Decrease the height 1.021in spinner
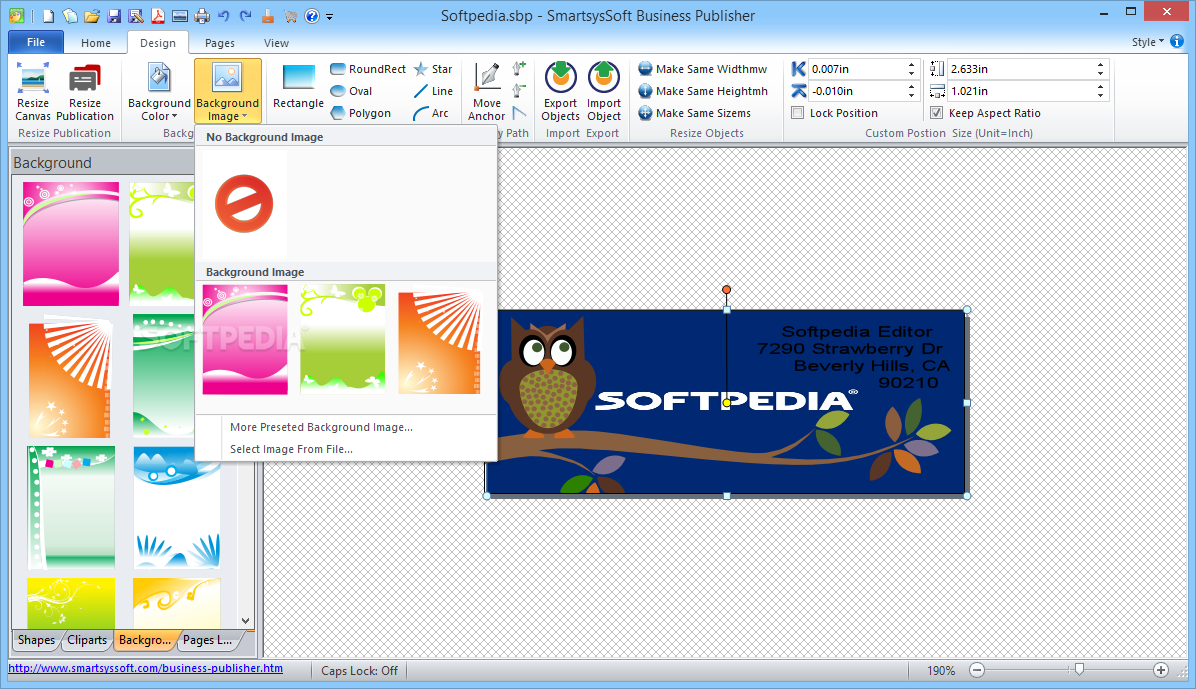 click(x=1101, y=95)
